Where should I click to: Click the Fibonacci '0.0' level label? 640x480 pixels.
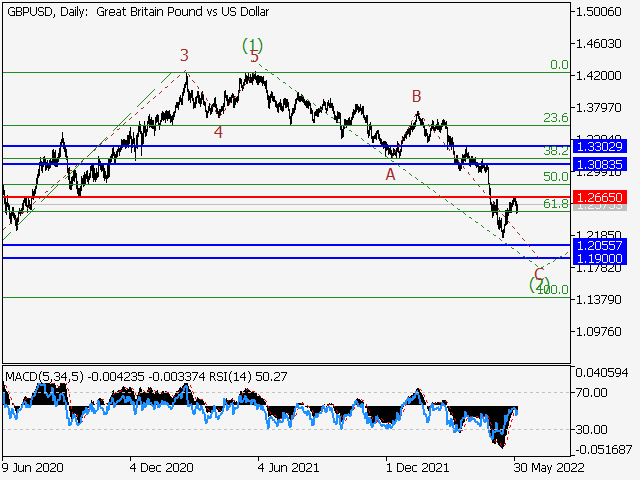tap(559, 64)
